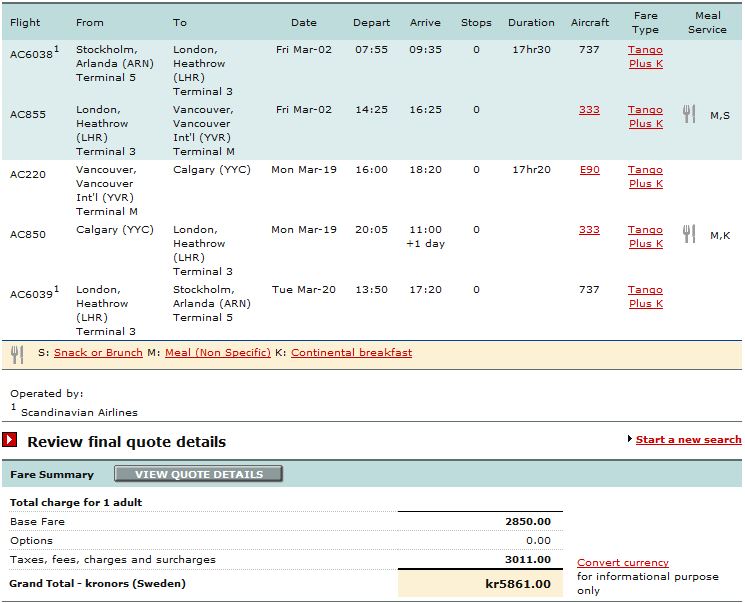Image resolution: width=745 pixels, height=603 pixels.
Task: Click the meal icon for flight AC855
Action: [689, 115]
